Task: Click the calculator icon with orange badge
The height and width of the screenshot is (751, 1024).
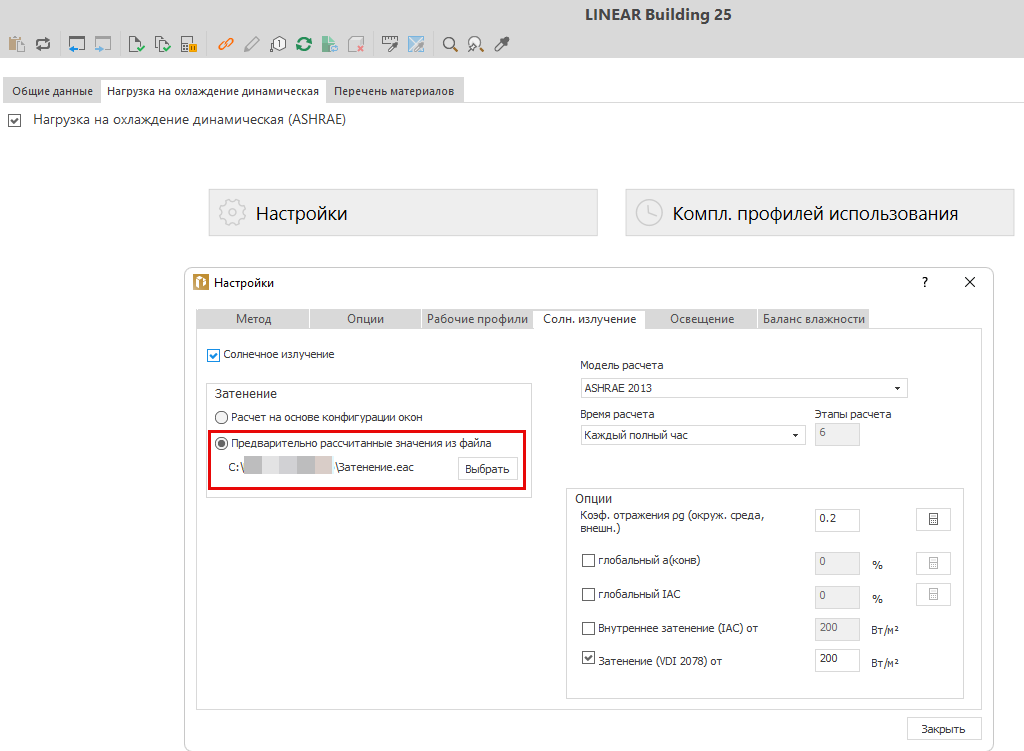Action: pos(188,44)
